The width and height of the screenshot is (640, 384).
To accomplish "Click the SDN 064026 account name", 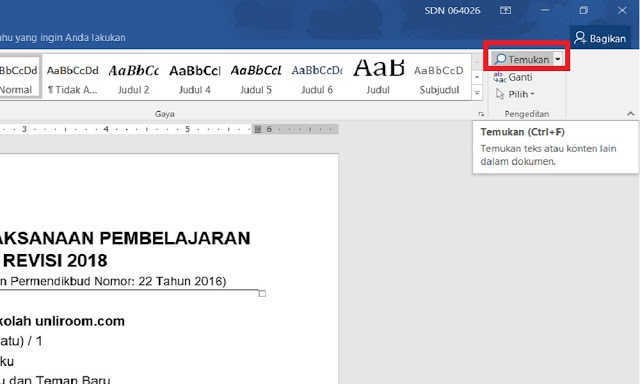I will click(452, 11).
